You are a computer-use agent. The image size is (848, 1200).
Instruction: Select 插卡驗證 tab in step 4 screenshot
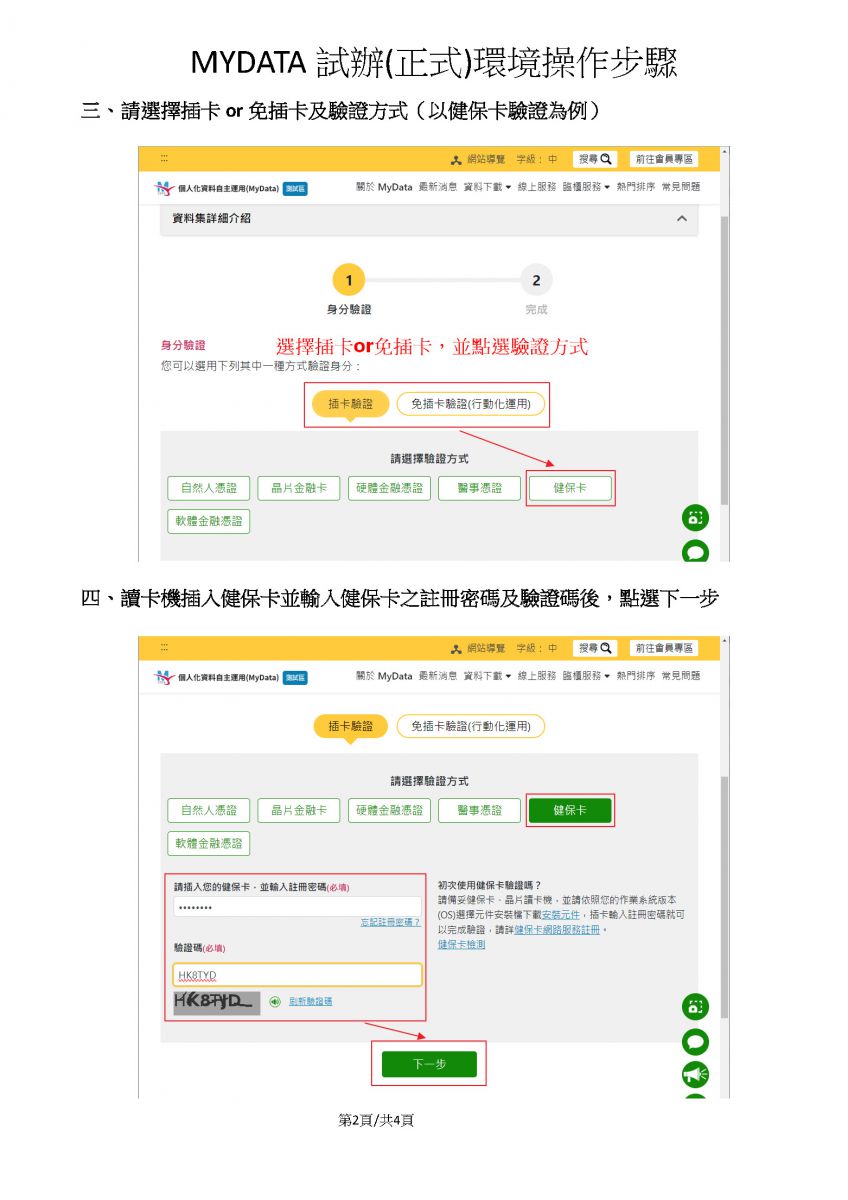[x=350, y=726]
